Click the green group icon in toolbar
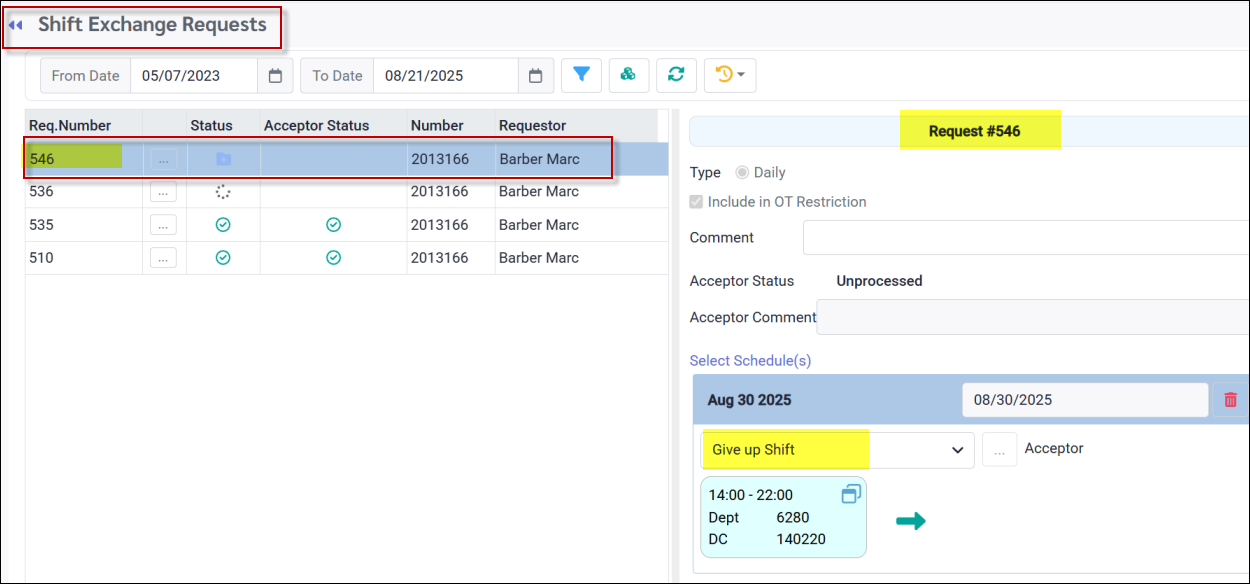1250x584 pixels. [x=628, y=75]
